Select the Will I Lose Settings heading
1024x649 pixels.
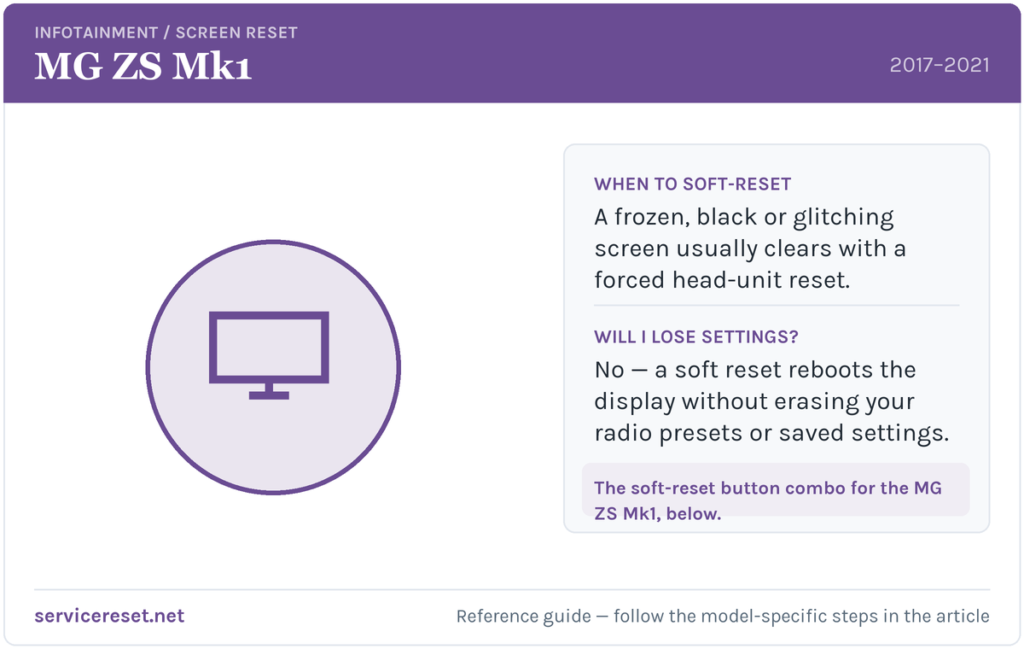[696, 337]
